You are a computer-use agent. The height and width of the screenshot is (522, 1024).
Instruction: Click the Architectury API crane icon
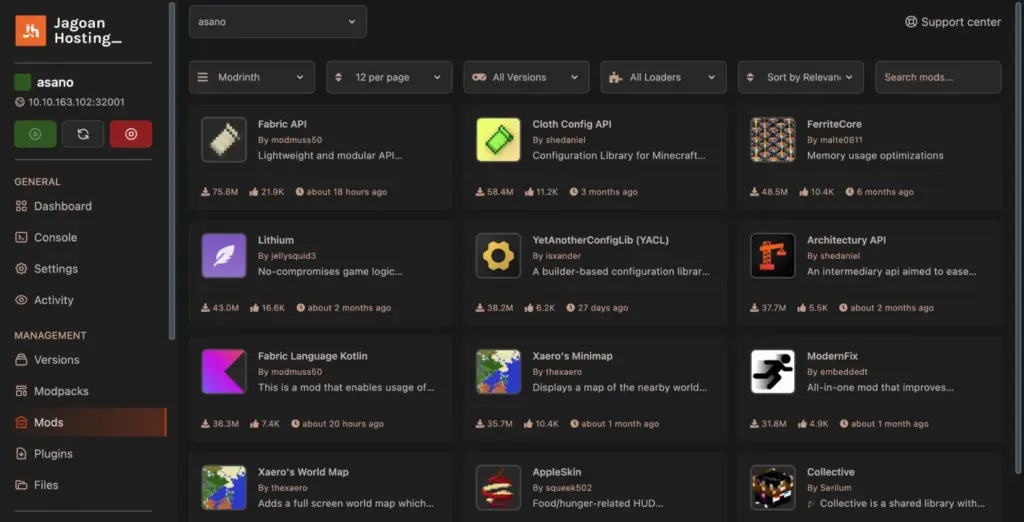coord(773,255)
